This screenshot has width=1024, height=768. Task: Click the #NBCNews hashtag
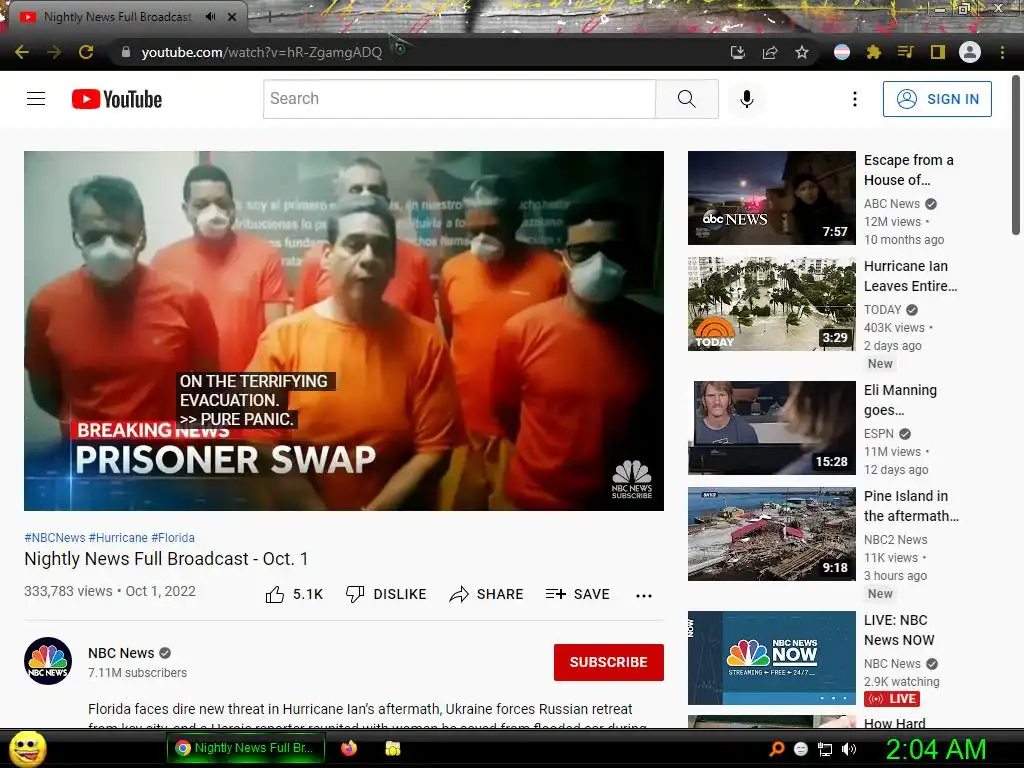tap(55, 537)
